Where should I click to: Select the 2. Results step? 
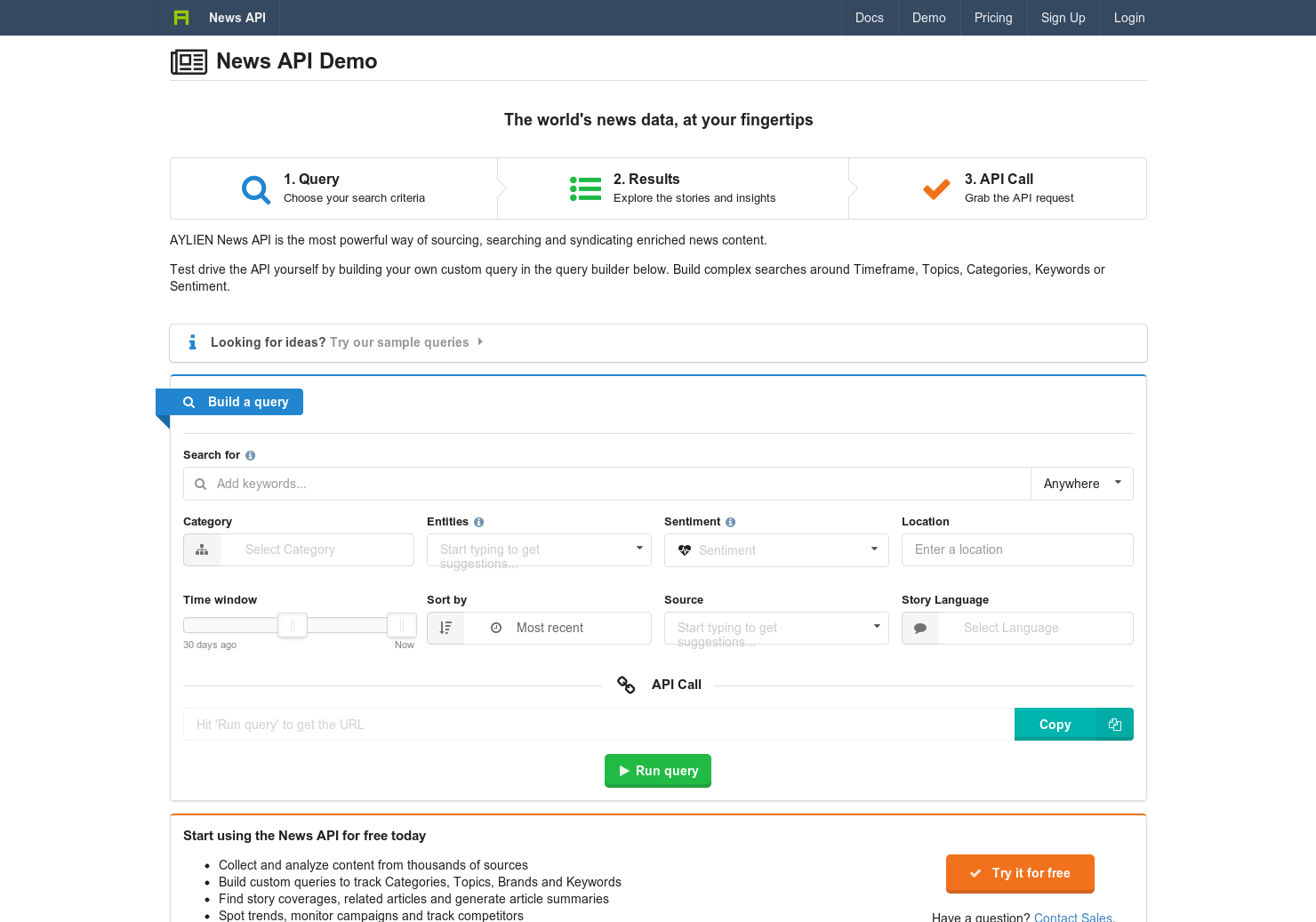point(673,188)
